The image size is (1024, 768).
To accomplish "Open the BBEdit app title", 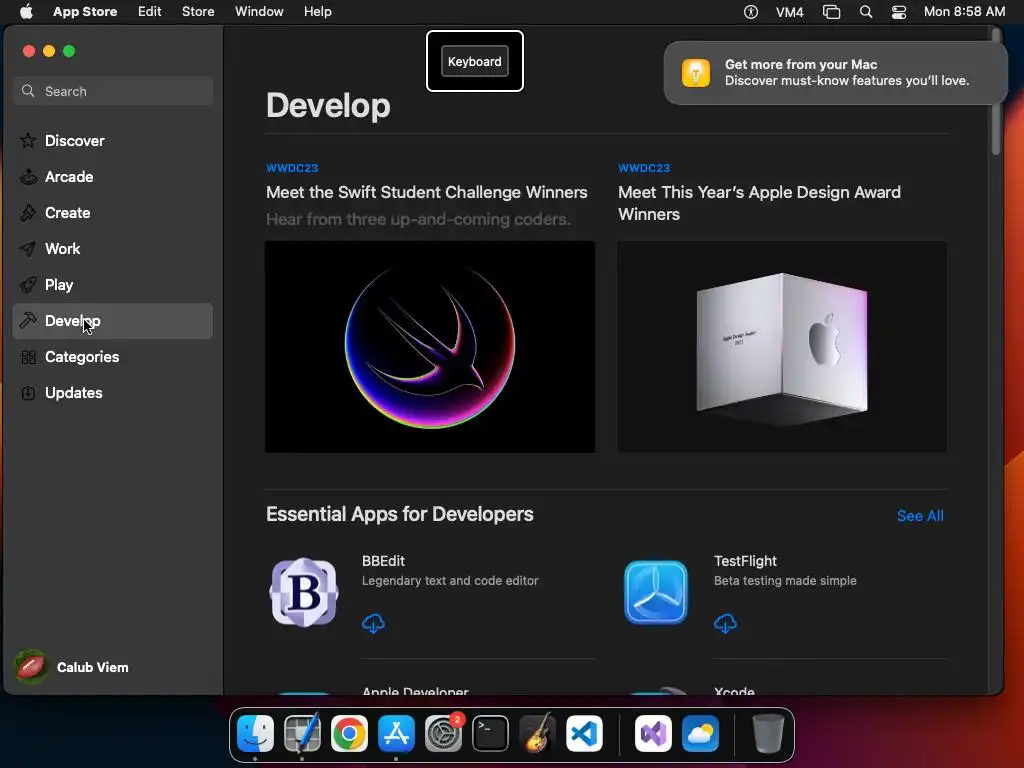I will tap(383, 561).
